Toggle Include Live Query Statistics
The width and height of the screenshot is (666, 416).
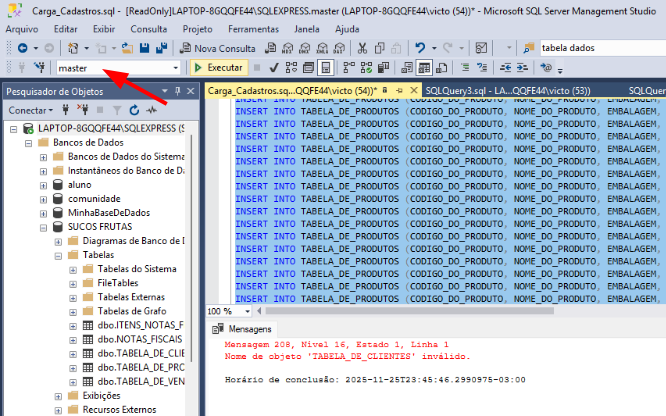[x=366, y=68]
